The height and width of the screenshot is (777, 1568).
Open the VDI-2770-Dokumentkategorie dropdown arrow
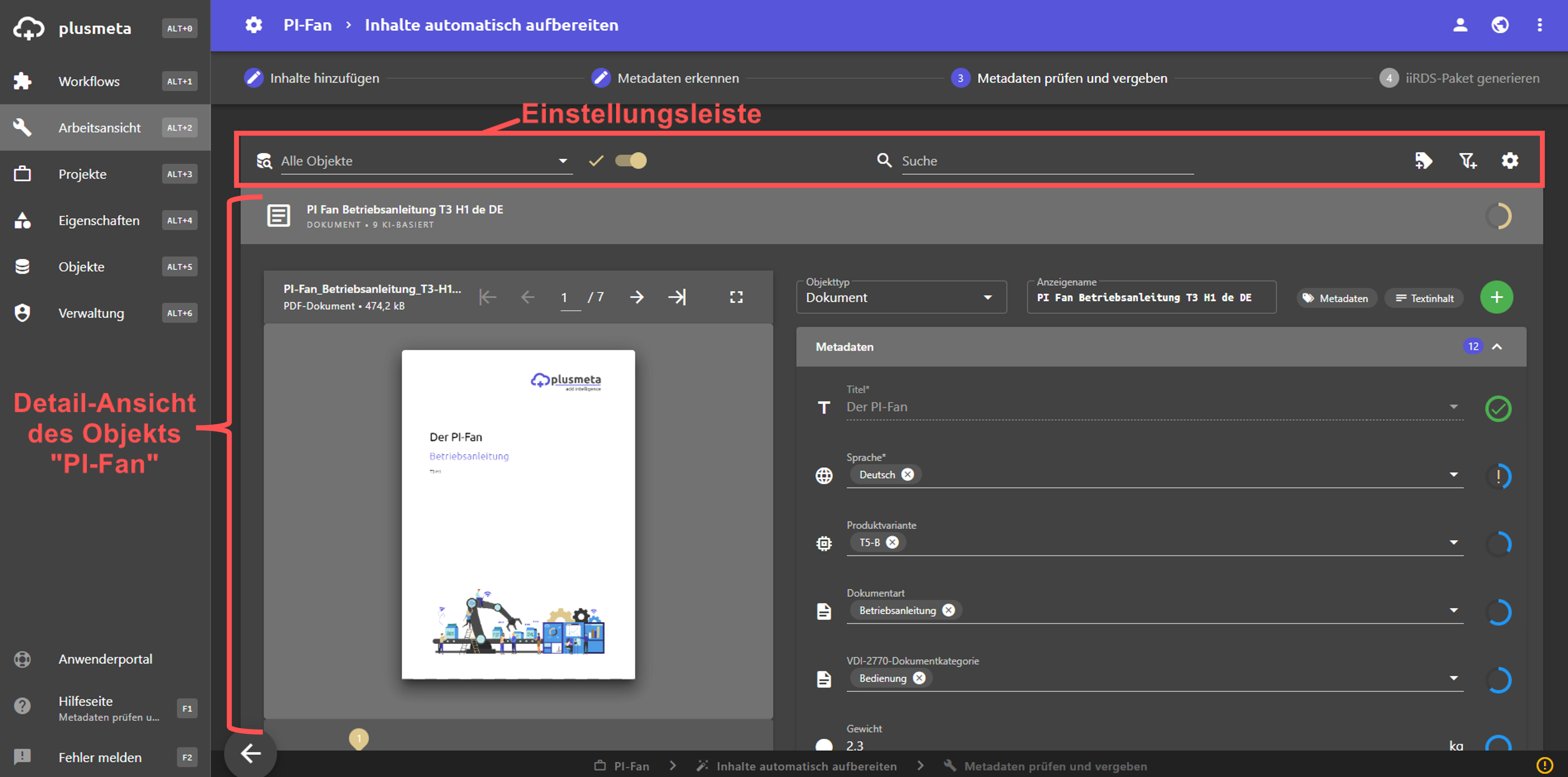[x=1454, y=678]
